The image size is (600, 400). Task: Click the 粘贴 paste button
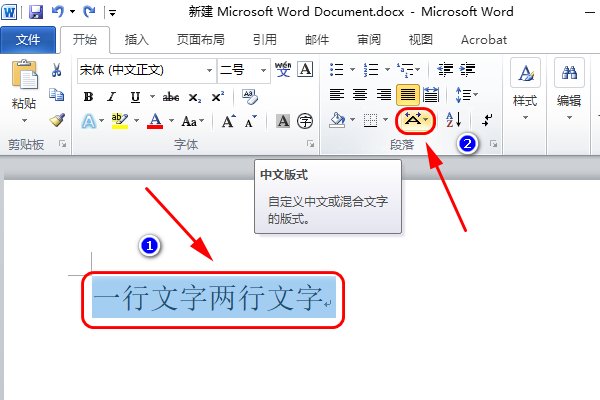pos(24,92)
